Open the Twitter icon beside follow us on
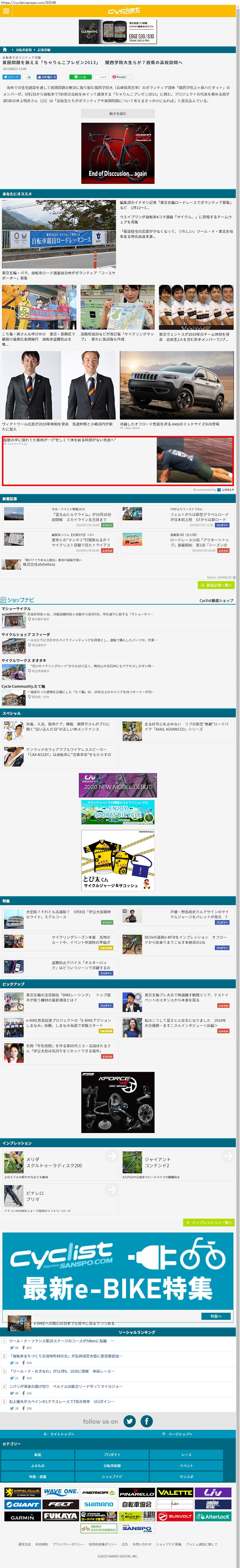Viewport: 240px width, 1568px height. coord(129,1421)
